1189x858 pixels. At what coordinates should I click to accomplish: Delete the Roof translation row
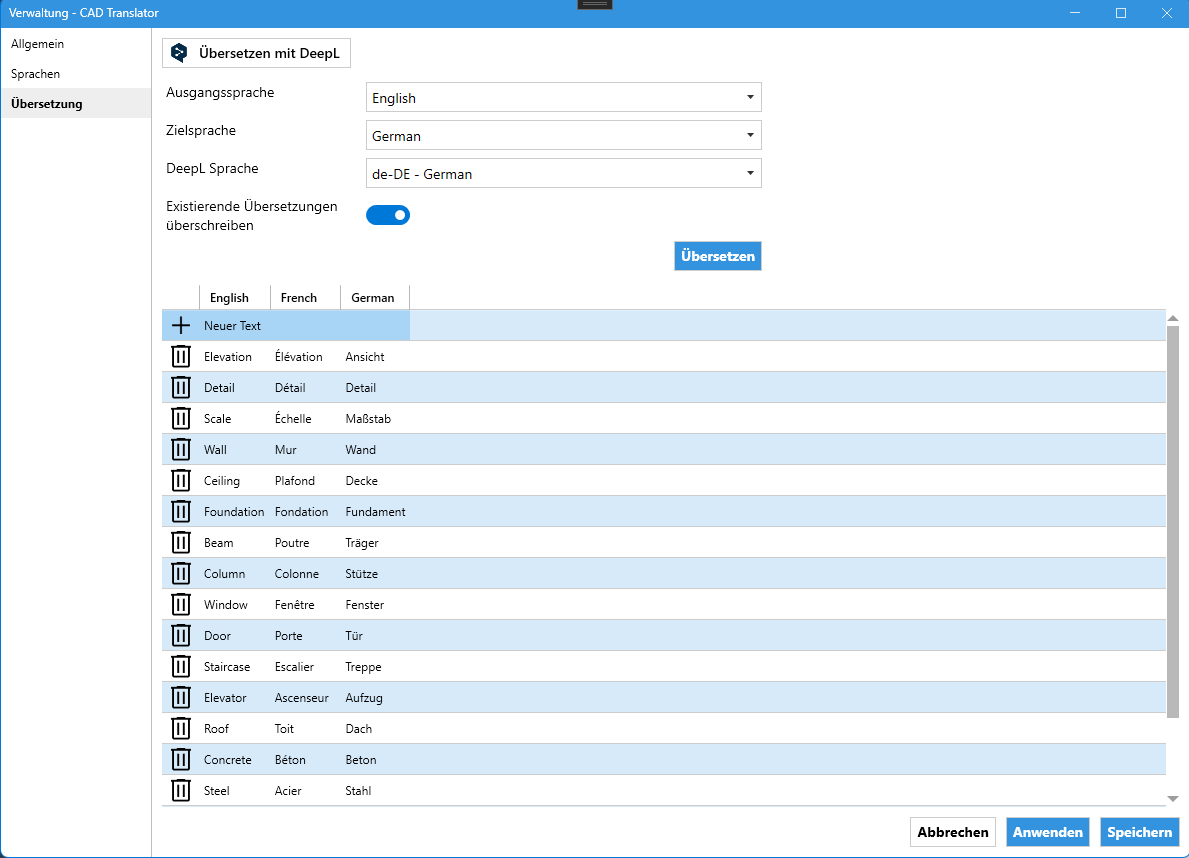pyautogui.click(x=180, y=729)
